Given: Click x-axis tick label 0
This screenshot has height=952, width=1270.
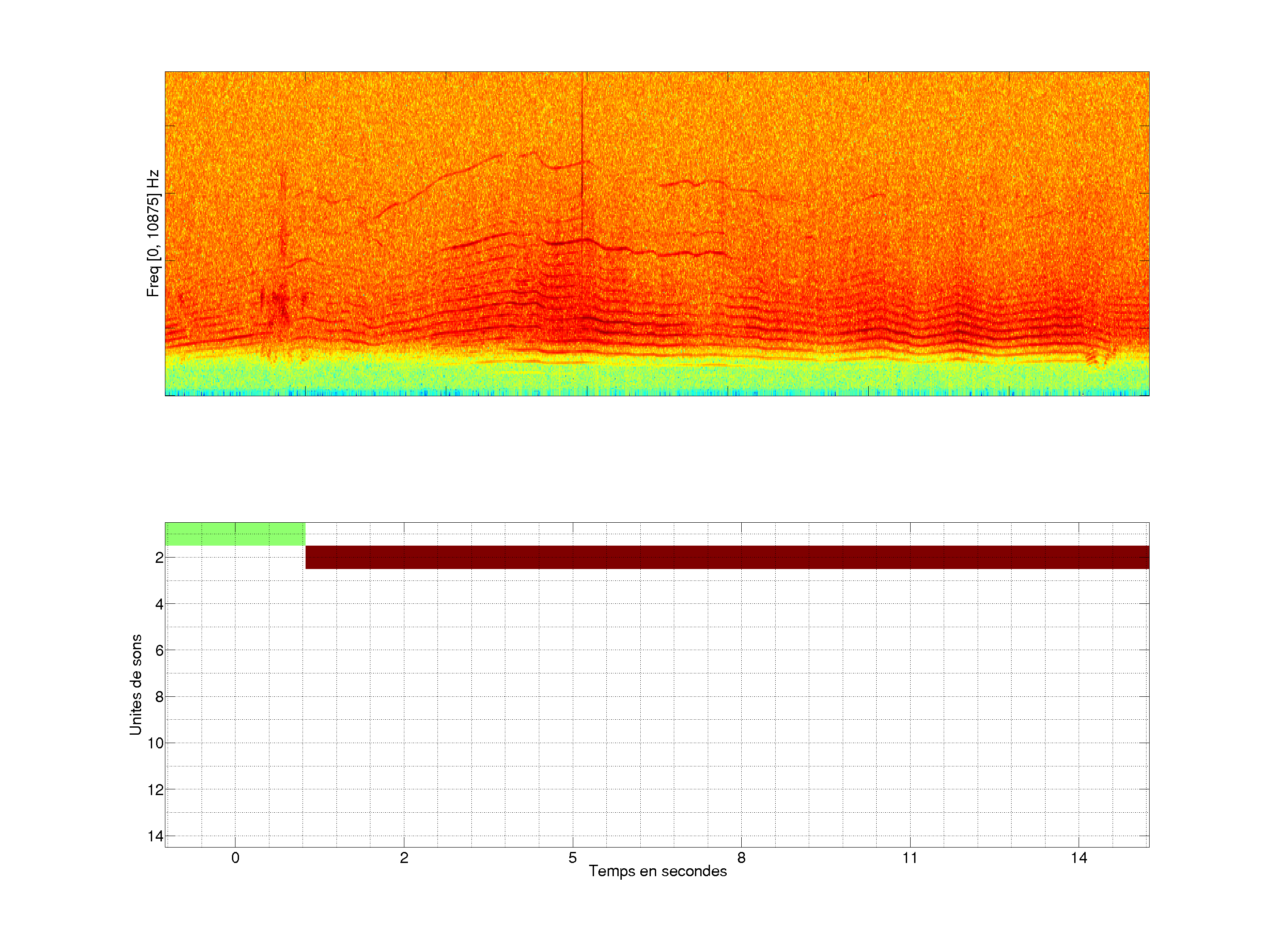Looking at the screenshot, I should [235, 858].
